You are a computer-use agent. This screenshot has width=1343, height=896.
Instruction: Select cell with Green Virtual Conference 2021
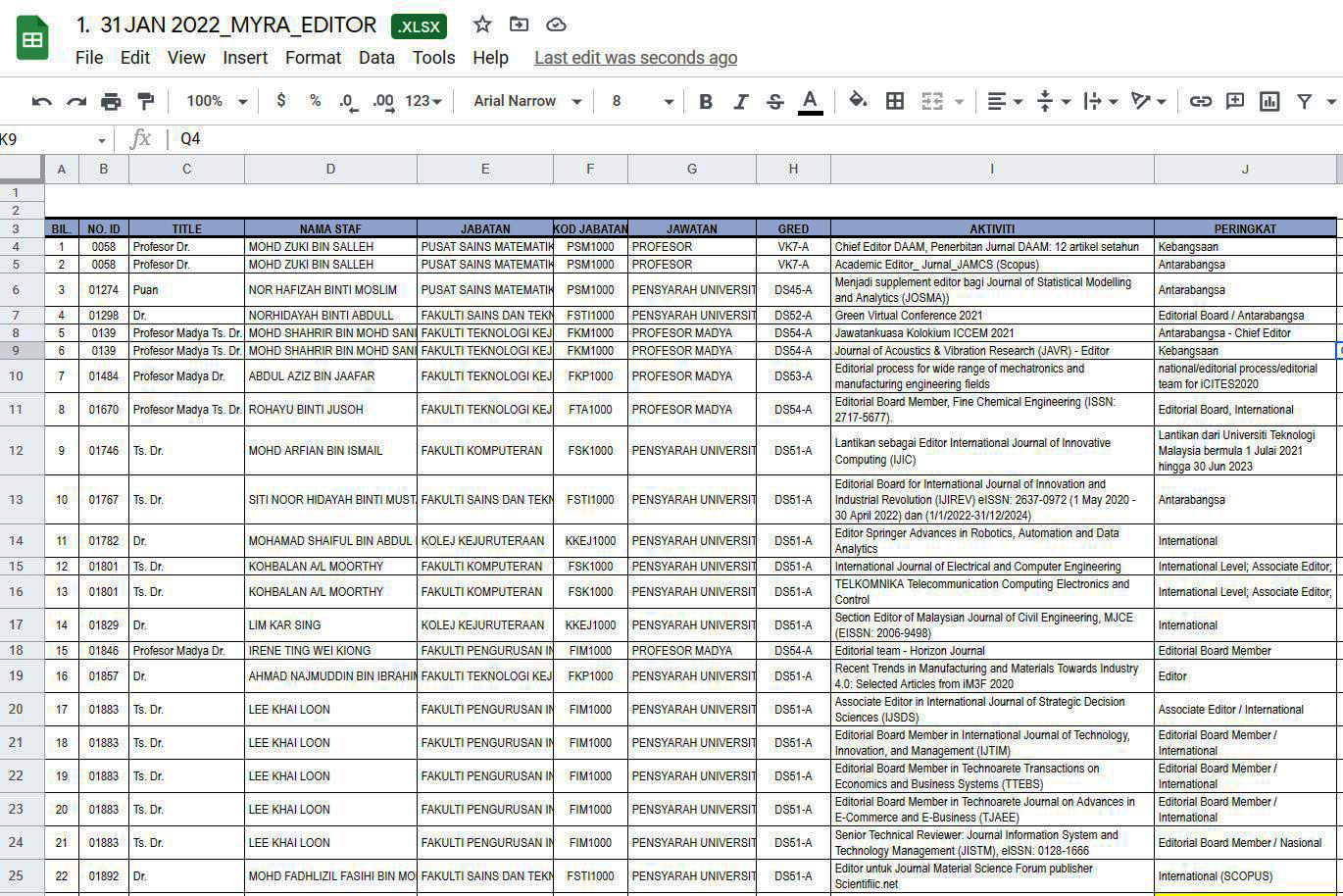992,316
